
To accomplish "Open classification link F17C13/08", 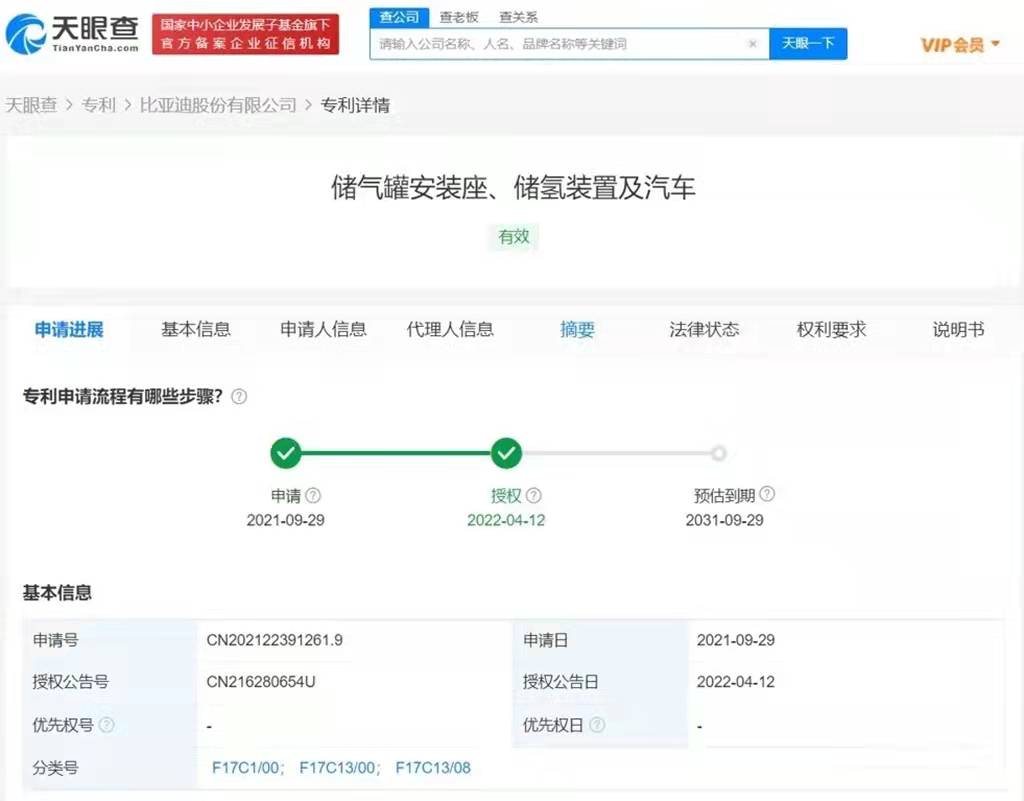I will [x=433, y=768].
